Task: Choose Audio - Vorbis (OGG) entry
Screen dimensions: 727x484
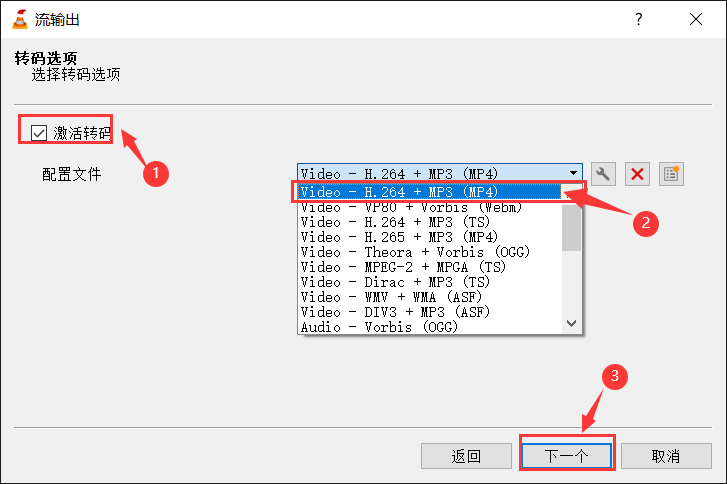Action: (x=429, y=327)
